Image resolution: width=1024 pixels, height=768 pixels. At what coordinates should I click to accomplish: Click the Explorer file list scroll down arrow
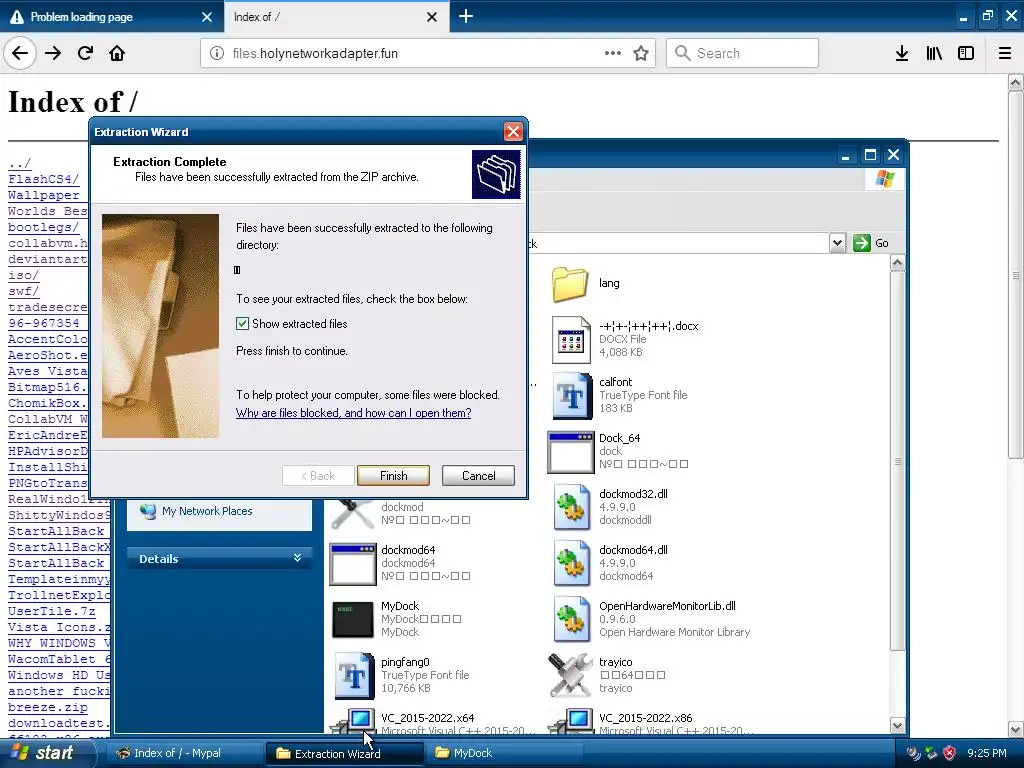pyautogui.click(x=897, y=726)
